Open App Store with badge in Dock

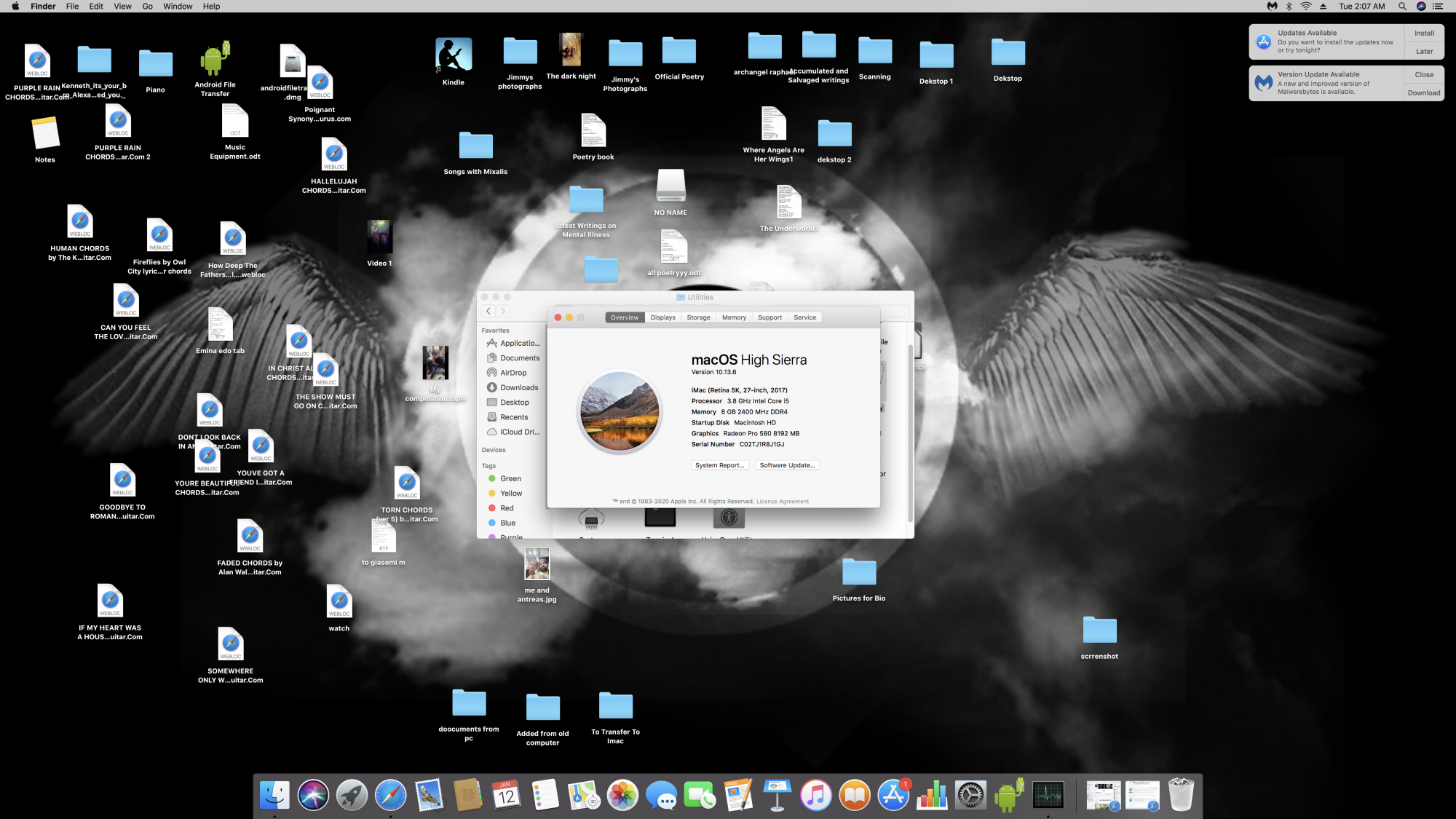(893, 795)
